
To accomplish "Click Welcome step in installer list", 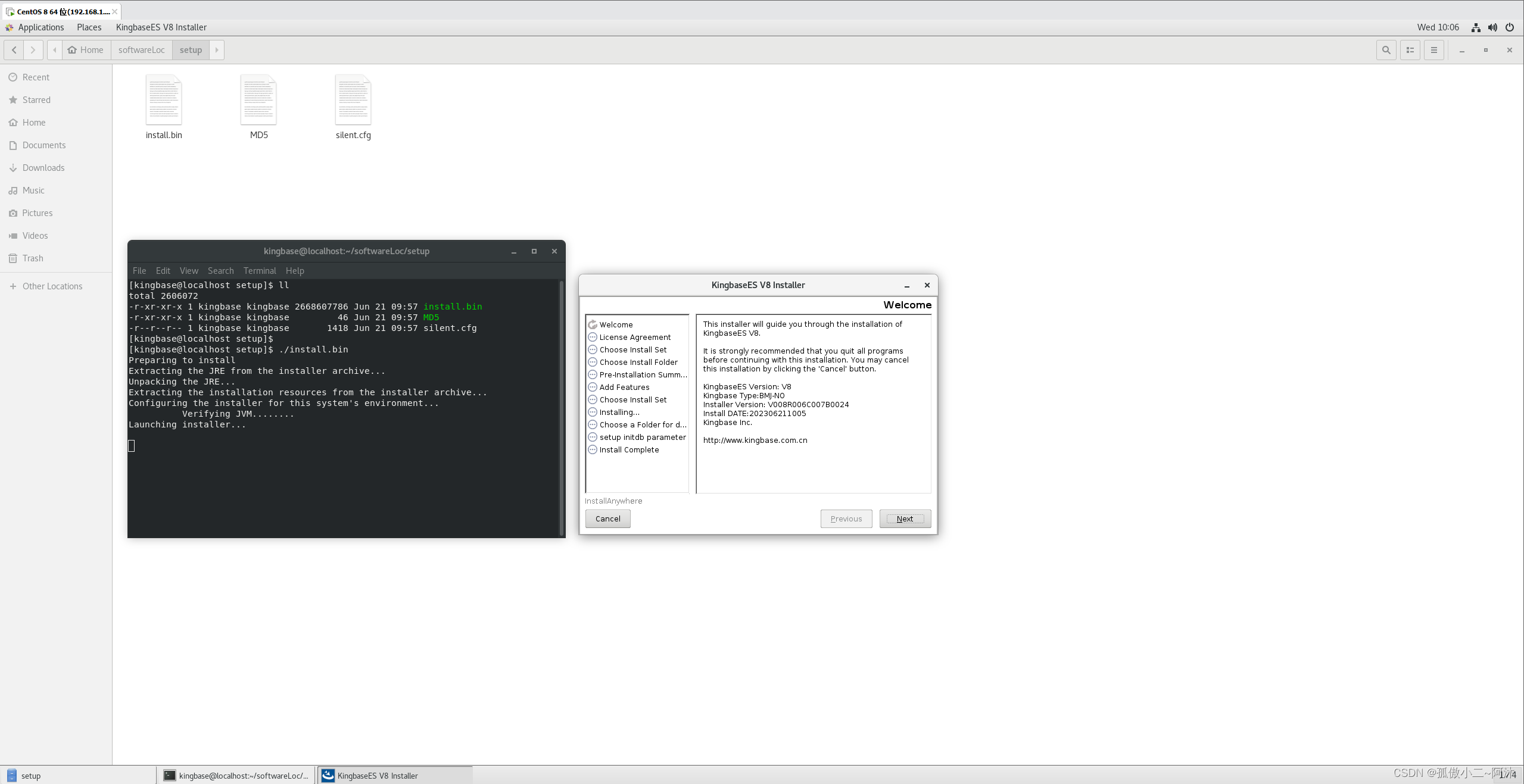I will [616, 324].
